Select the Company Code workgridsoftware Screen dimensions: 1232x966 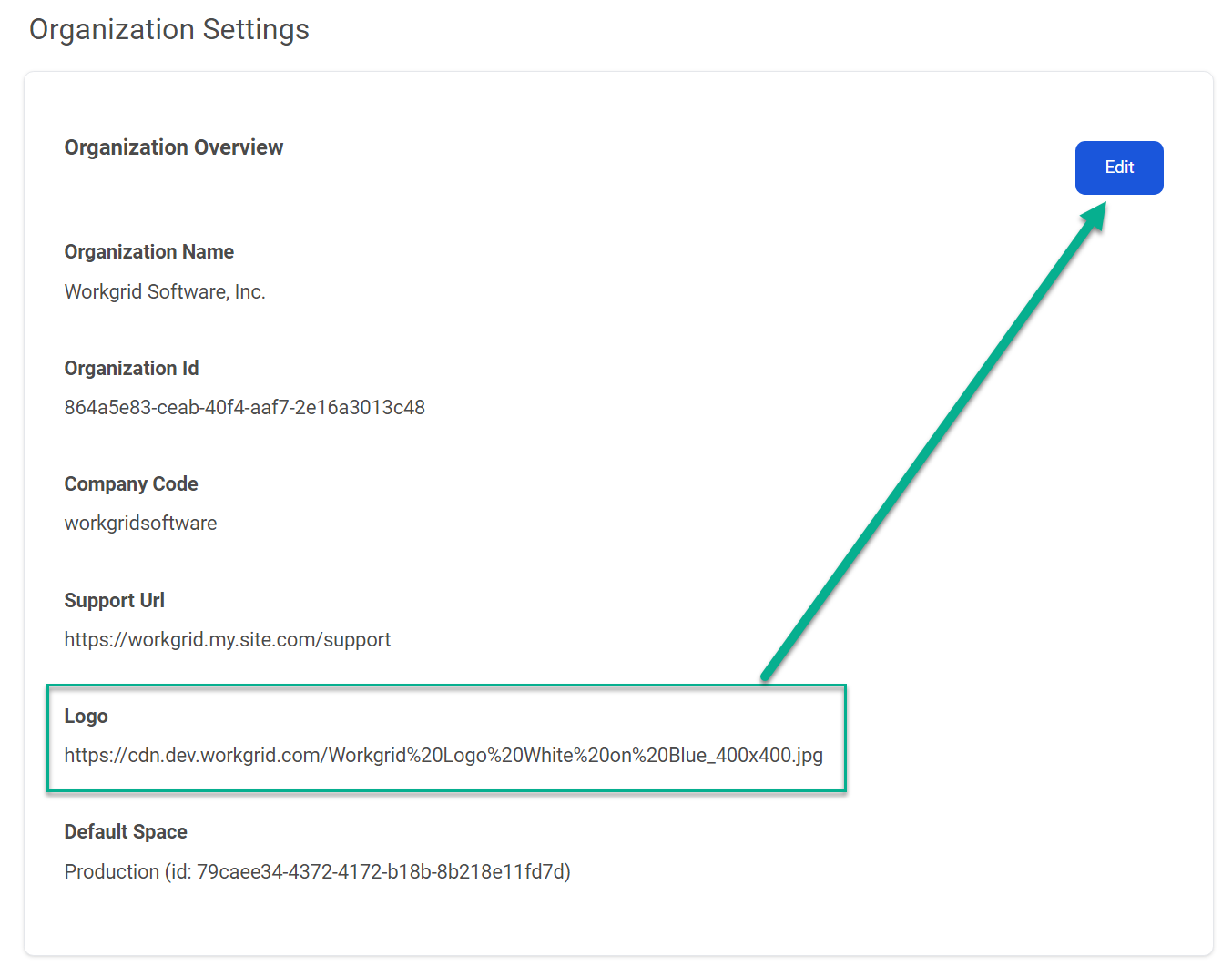(x=140, y=523)
